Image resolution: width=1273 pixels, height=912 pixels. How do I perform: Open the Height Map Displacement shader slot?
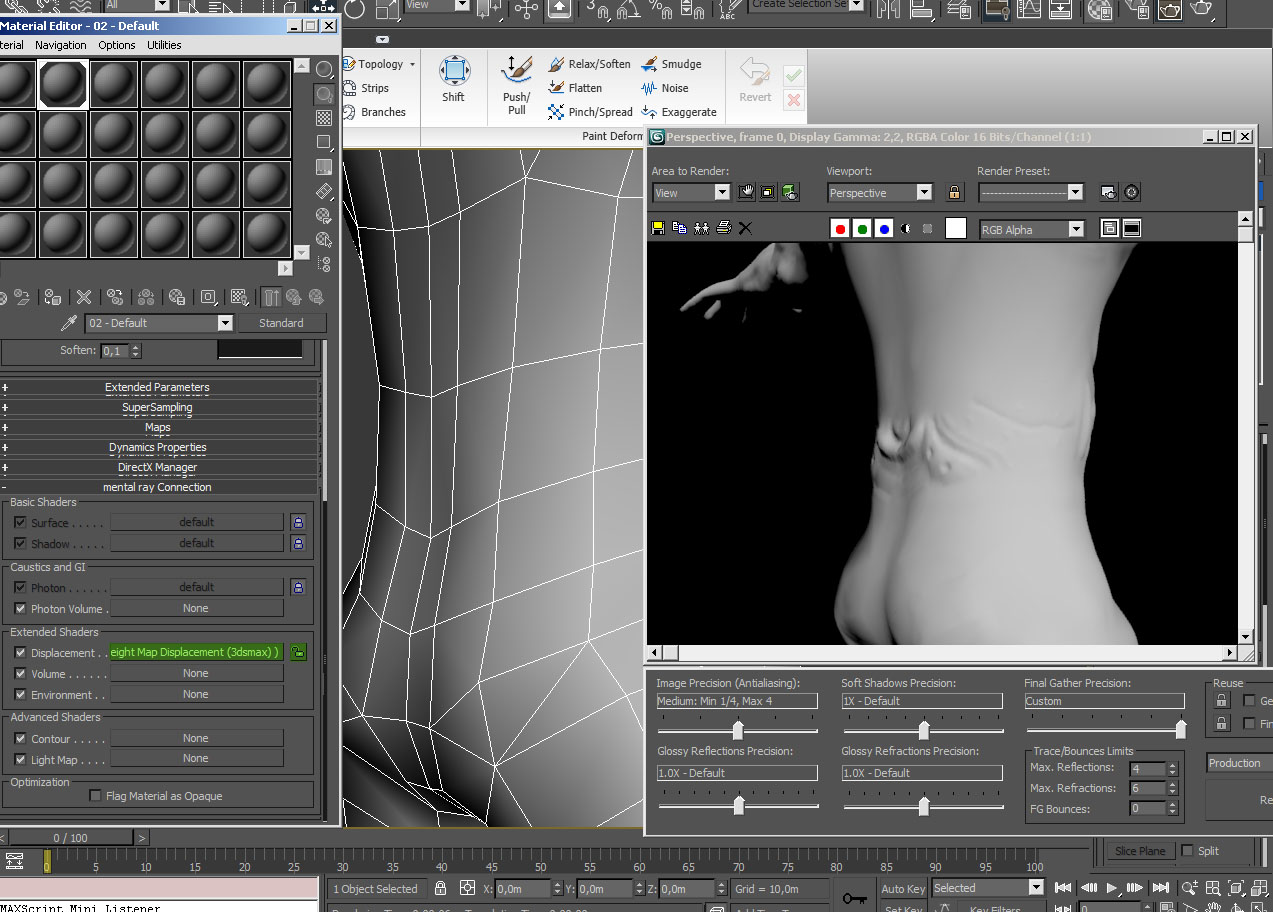(x=196, y=652)
